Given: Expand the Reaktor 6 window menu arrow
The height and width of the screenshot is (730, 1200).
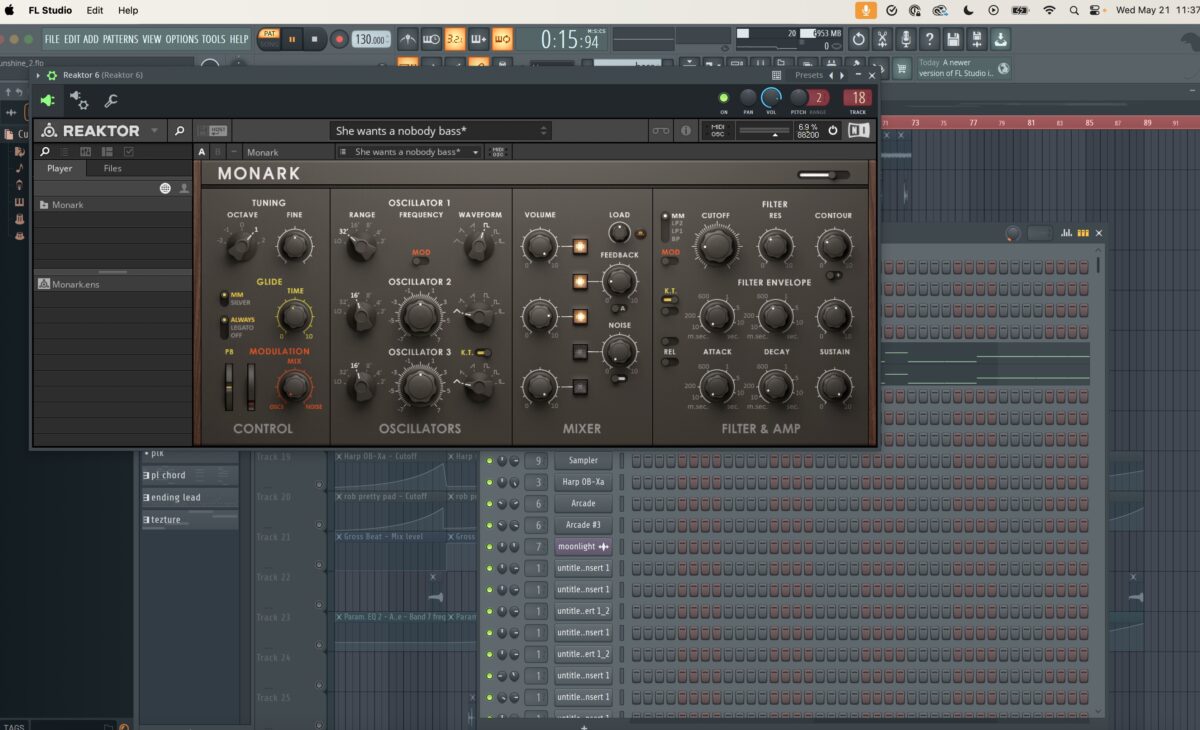Looking at the screenshot, I should pos(39,75).
